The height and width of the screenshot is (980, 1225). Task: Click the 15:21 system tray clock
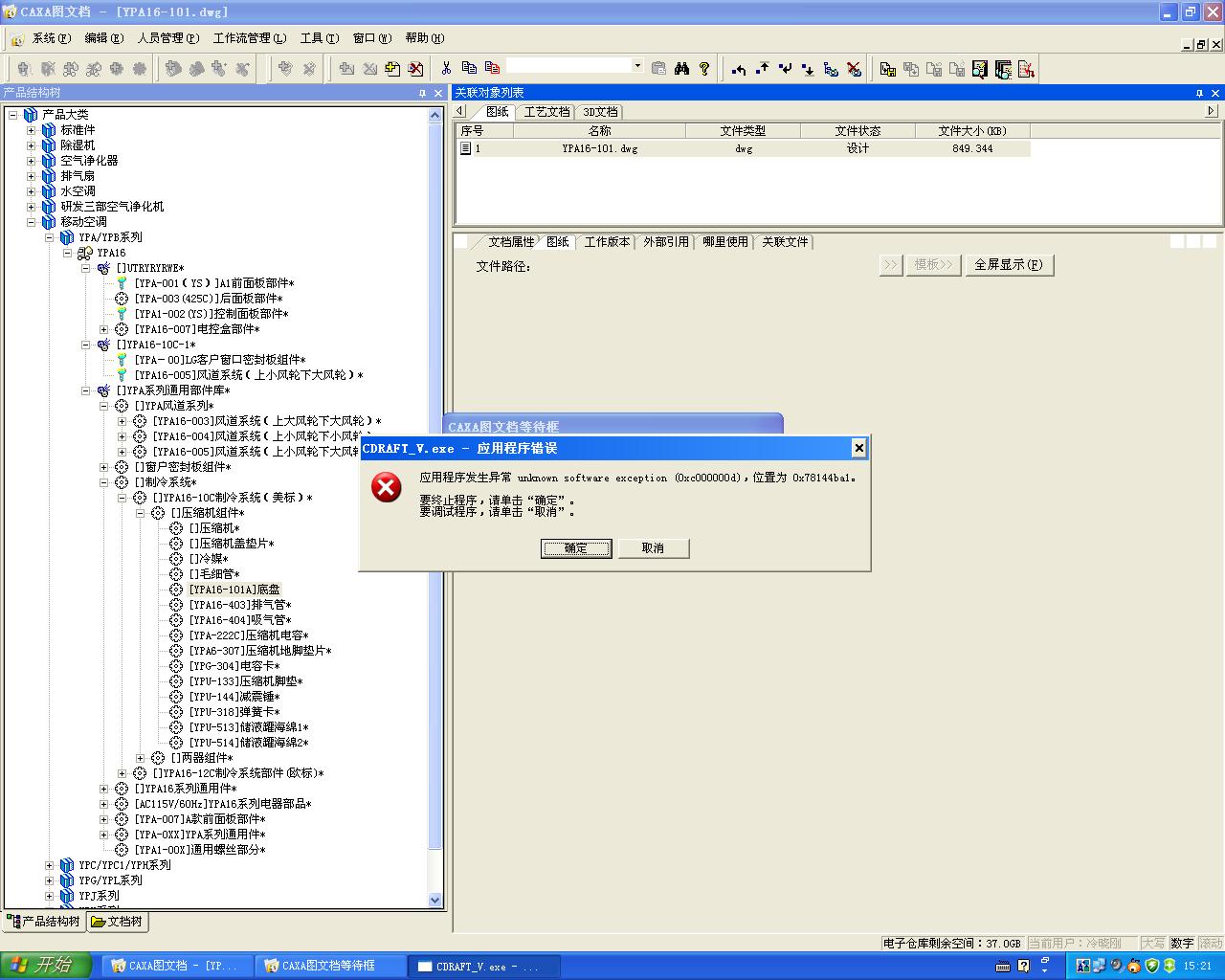[1197, 967]
